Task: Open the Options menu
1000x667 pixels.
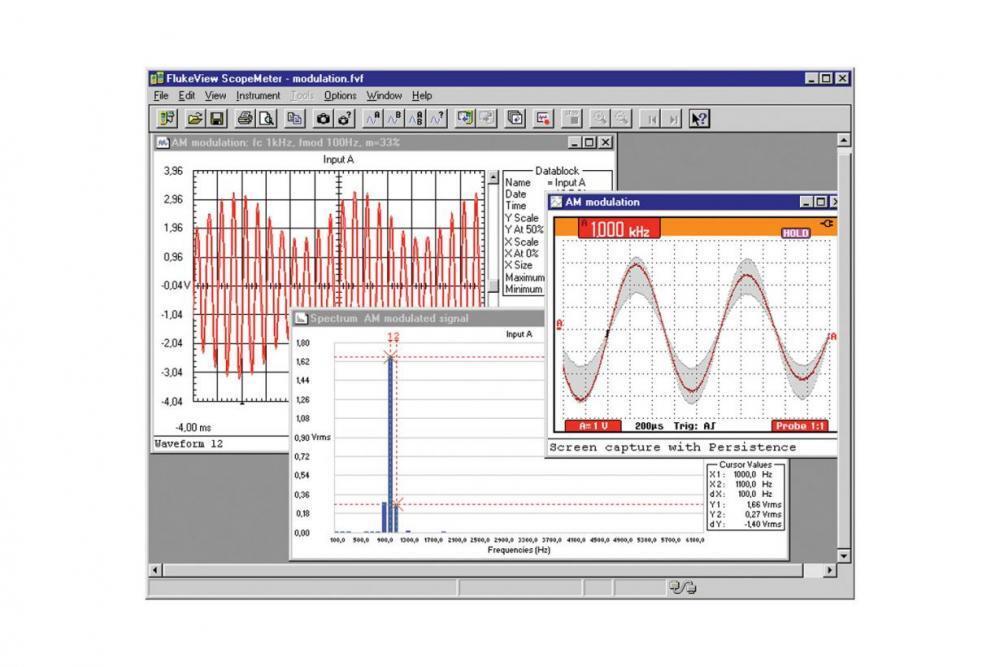Action: click(339, 96)
